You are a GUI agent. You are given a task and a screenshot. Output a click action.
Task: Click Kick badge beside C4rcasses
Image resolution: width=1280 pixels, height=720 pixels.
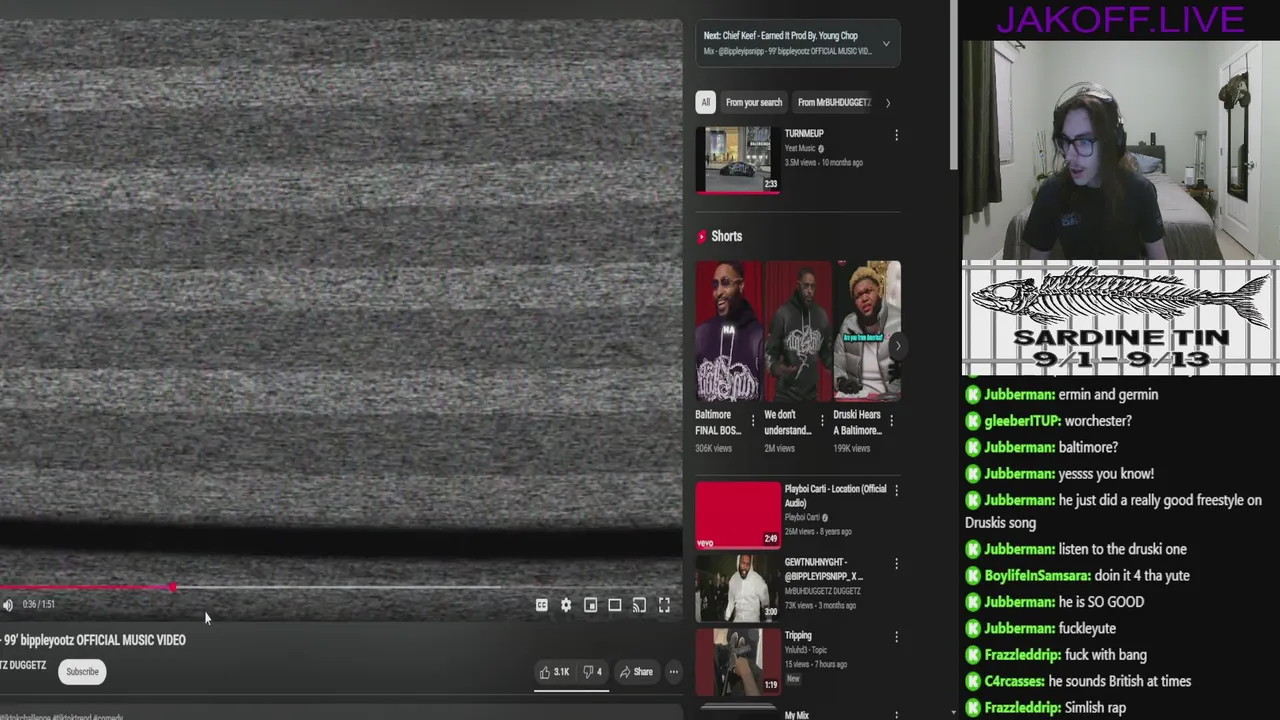973,682
